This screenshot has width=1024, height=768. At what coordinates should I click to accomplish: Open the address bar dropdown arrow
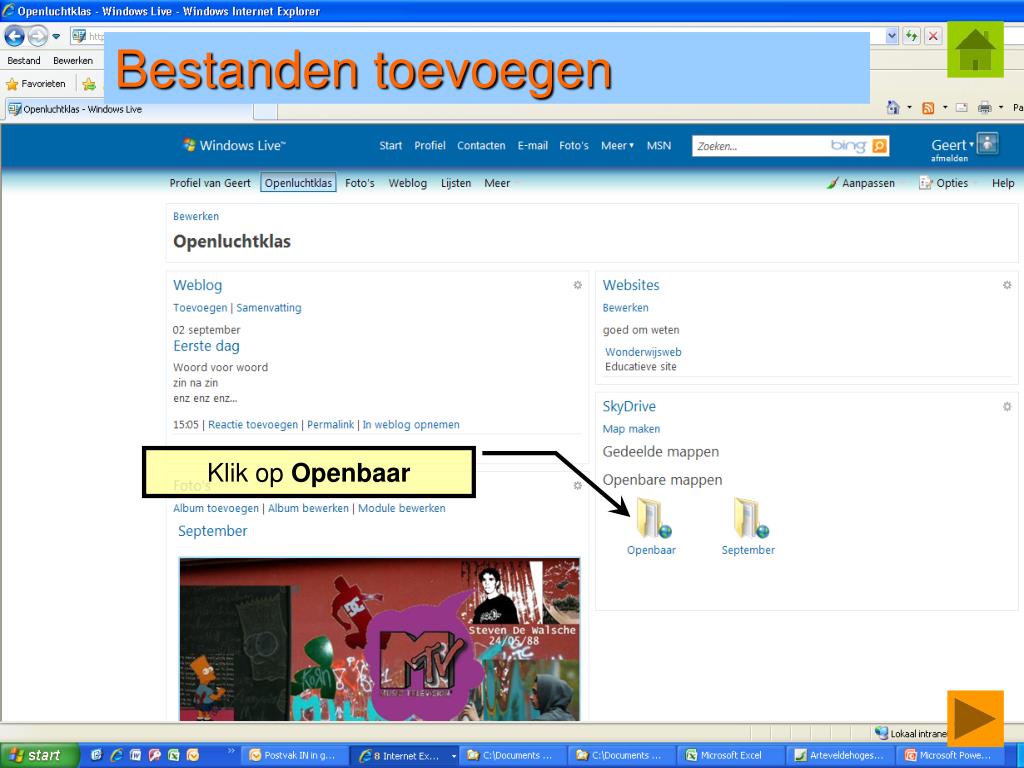[x=892, y=36]
